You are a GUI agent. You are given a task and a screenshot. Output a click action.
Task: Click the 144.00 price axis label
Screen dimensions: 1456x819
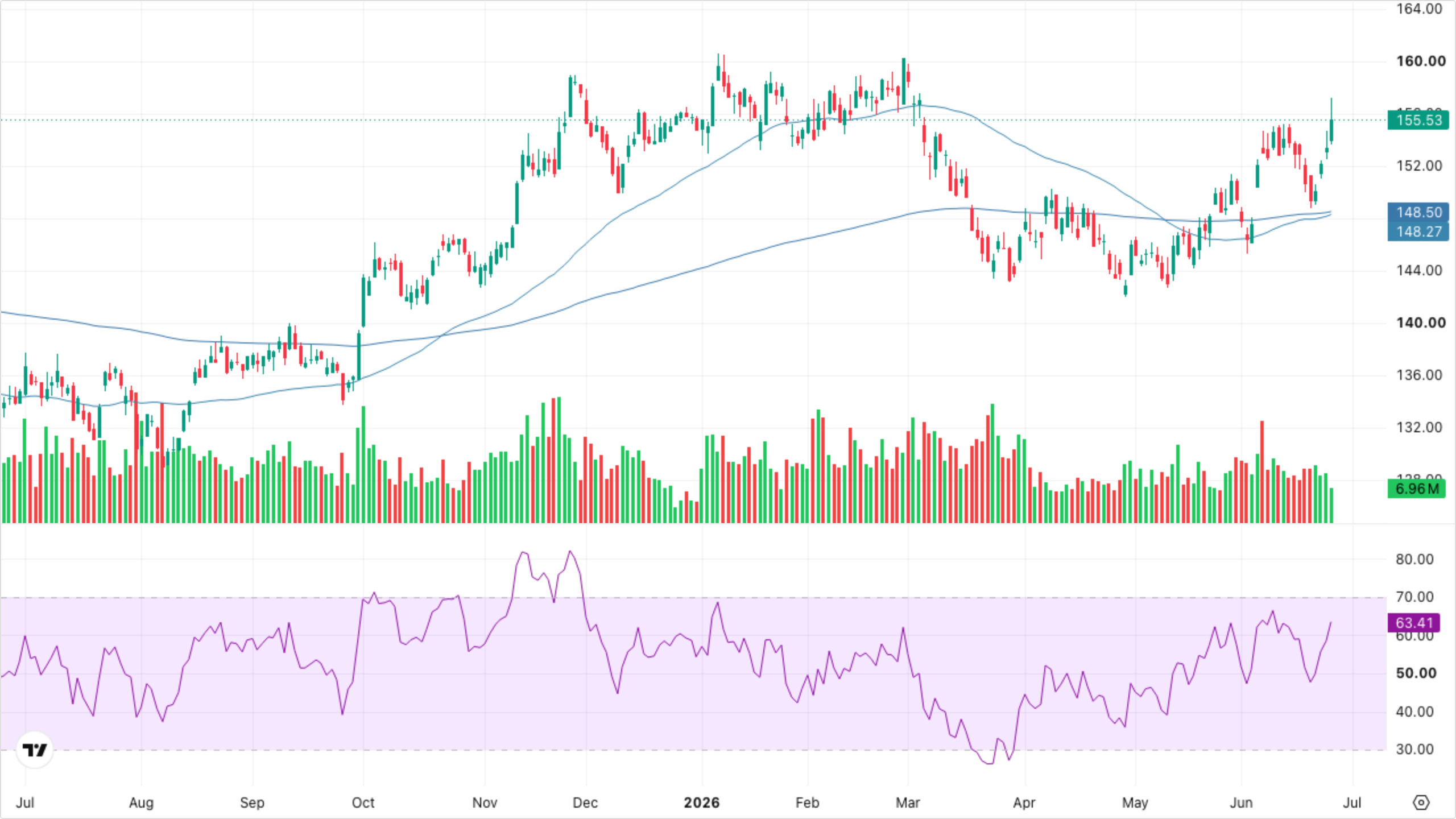(x=1420, y=270)
